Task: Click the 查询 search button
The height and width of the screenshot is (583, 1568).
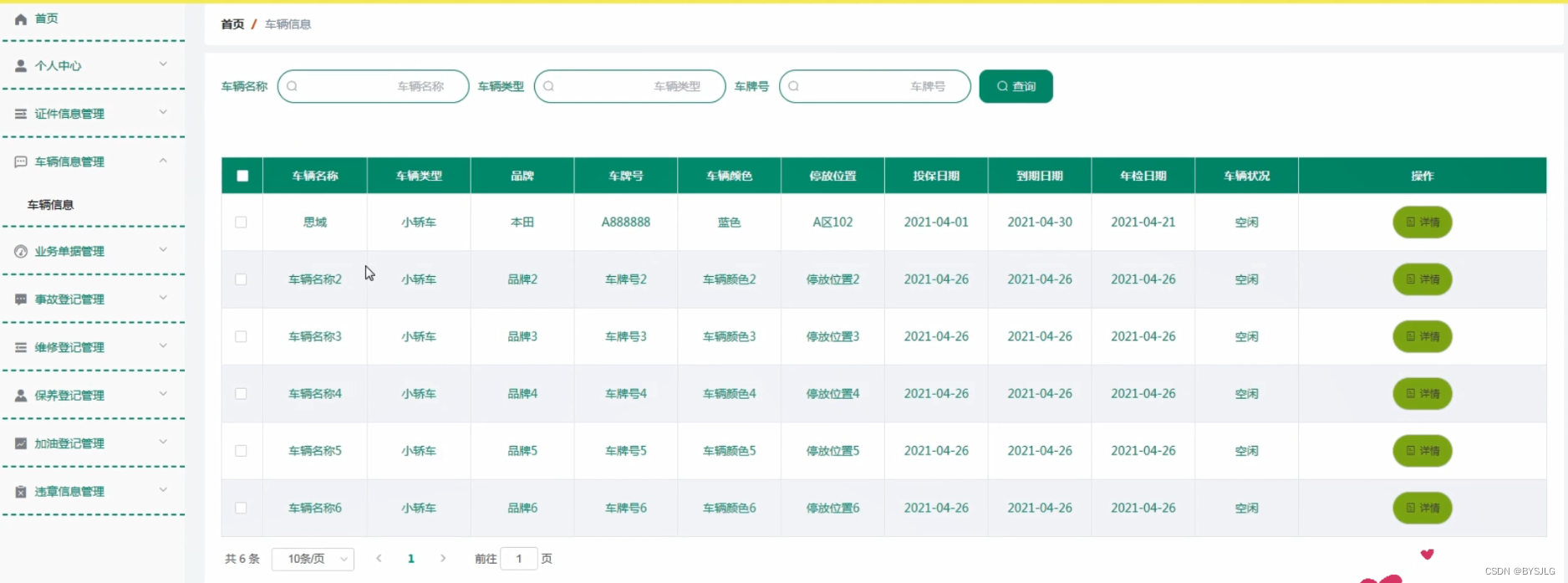Action: point(1016,86)
